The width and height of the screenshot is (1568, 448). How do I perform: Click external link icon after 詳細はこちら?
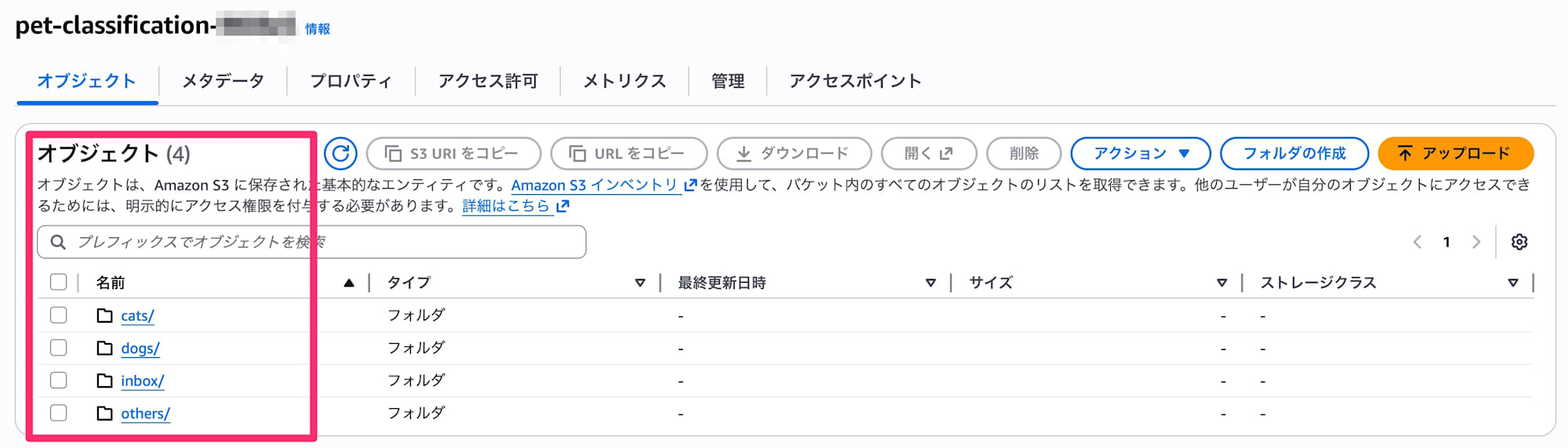tap(562, 206)
